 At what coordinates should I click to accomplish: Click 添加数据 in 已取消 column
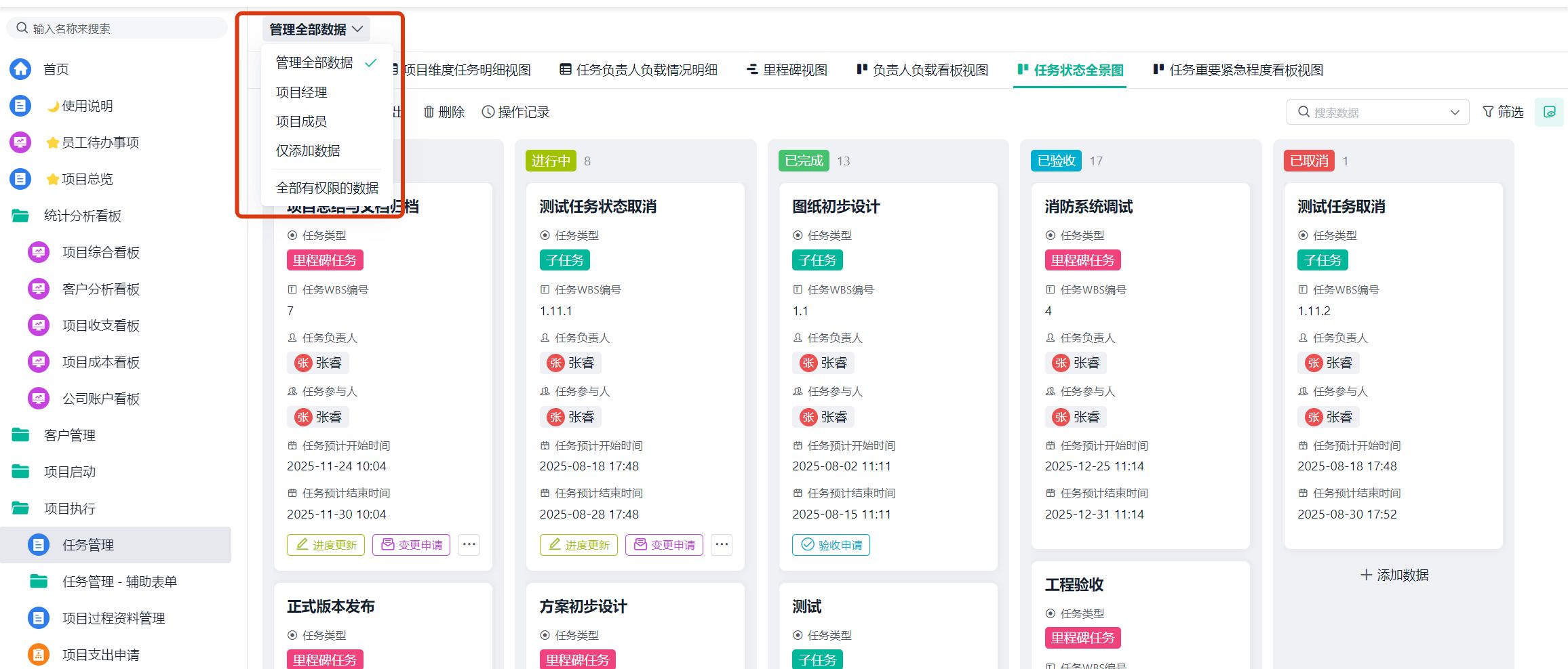tap(1394, 575)
